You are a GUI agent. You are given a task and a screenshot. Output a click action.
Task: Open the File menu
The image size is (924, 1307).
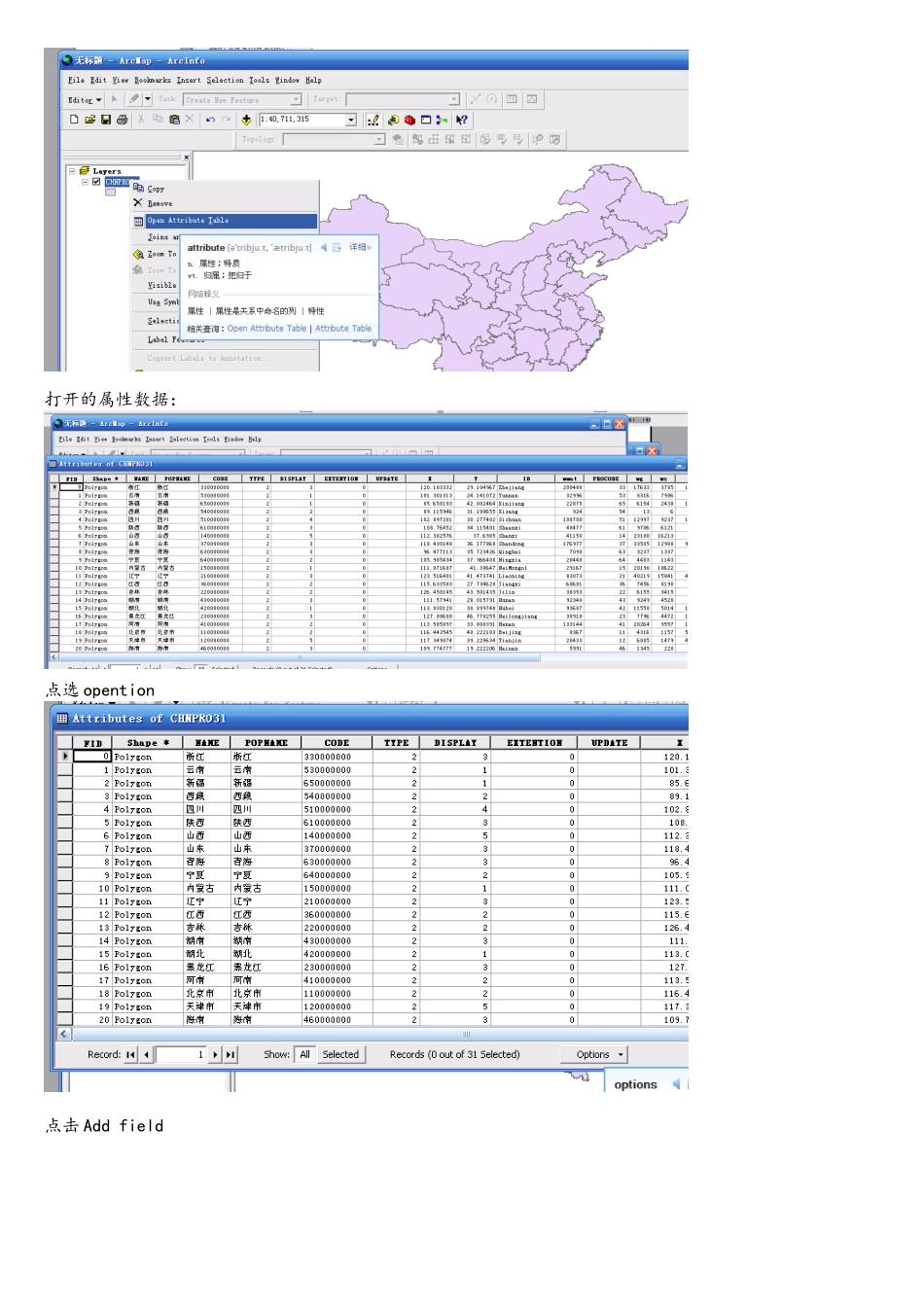(x=76, y=81)
